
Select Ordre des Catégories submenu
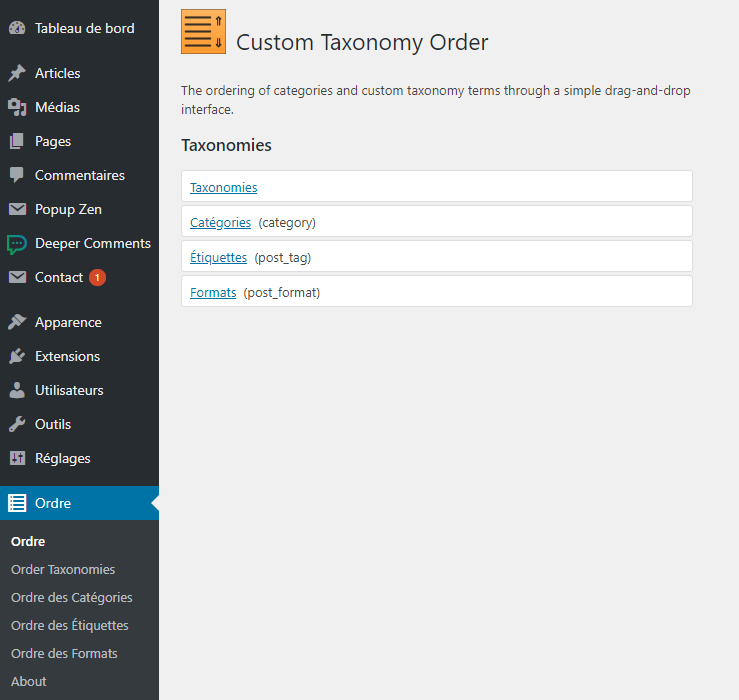tap(72, 597)
